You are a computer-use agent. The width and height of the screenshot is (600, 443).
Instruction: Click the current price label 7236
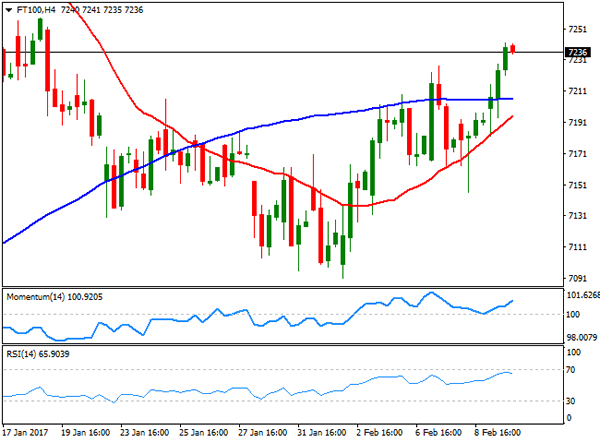coord(578,52)
